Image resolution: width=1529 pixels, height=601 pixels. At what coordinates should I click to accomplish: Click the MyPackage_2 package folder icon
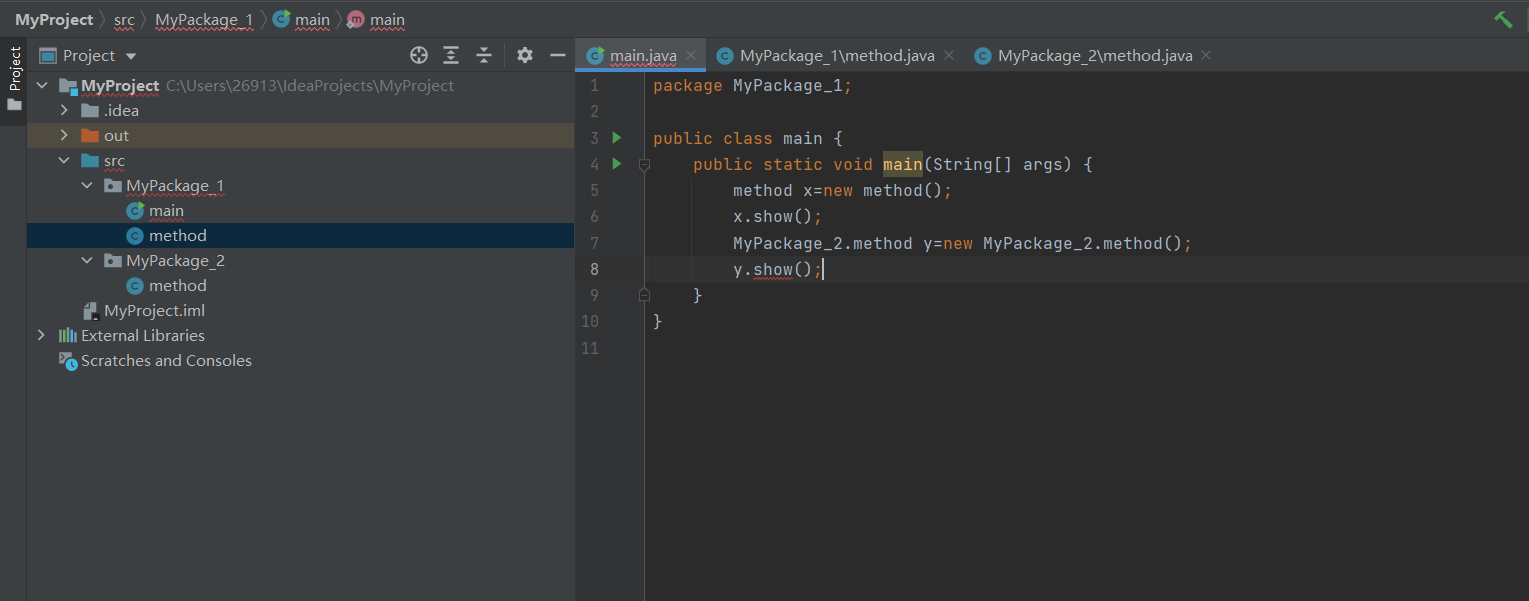[113, 260]
